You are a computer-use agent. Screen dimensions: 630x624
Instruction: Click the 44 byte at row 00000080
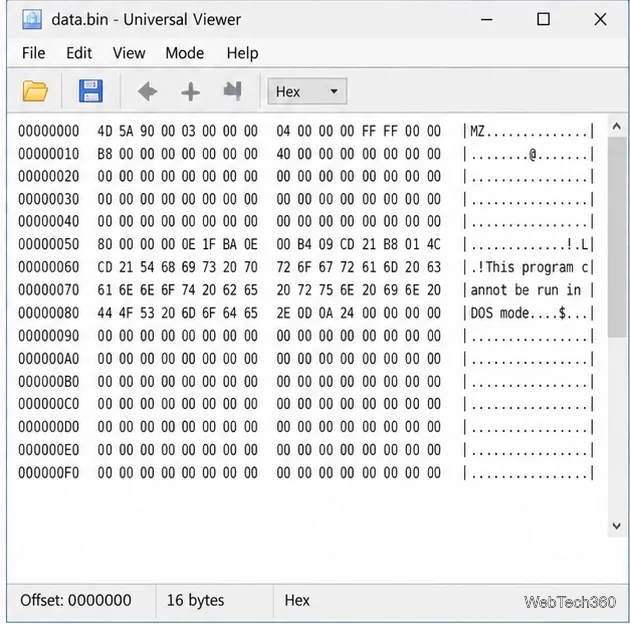click(105, 313)
